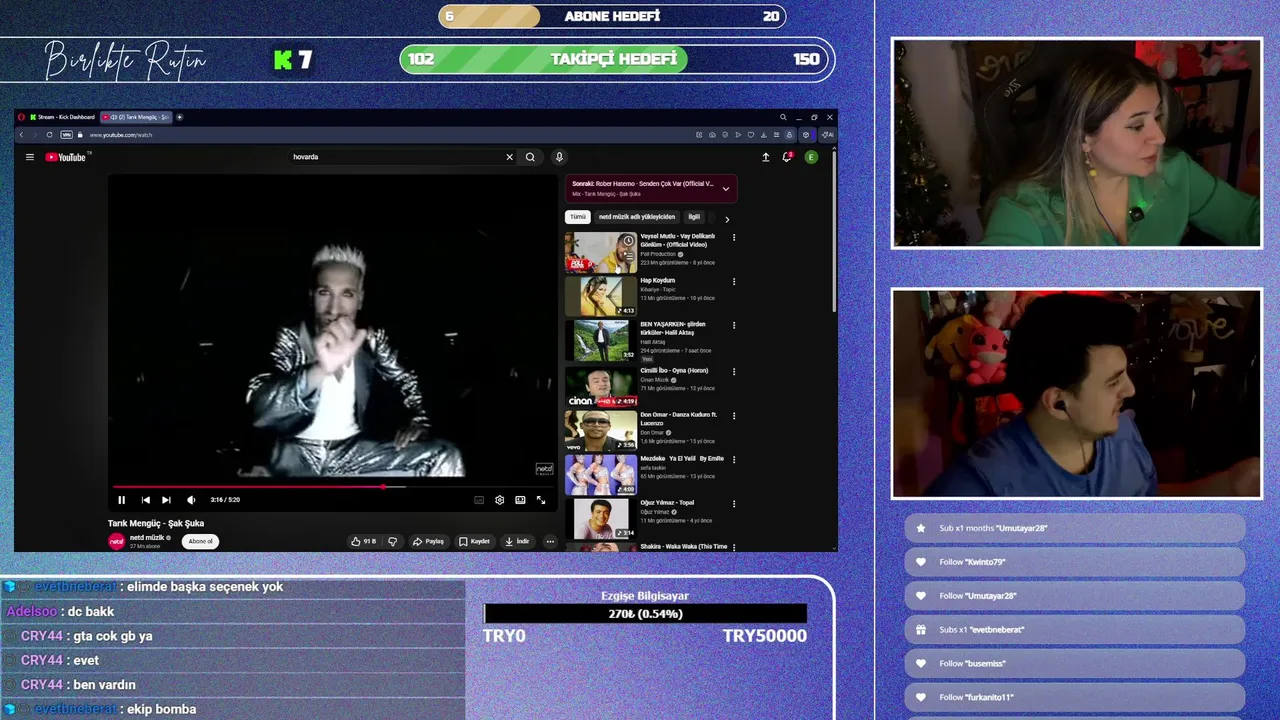Reload the YouTube page
Image resolution: width=1280 pixels, height=720 pixels.
(x=49, y=135)
